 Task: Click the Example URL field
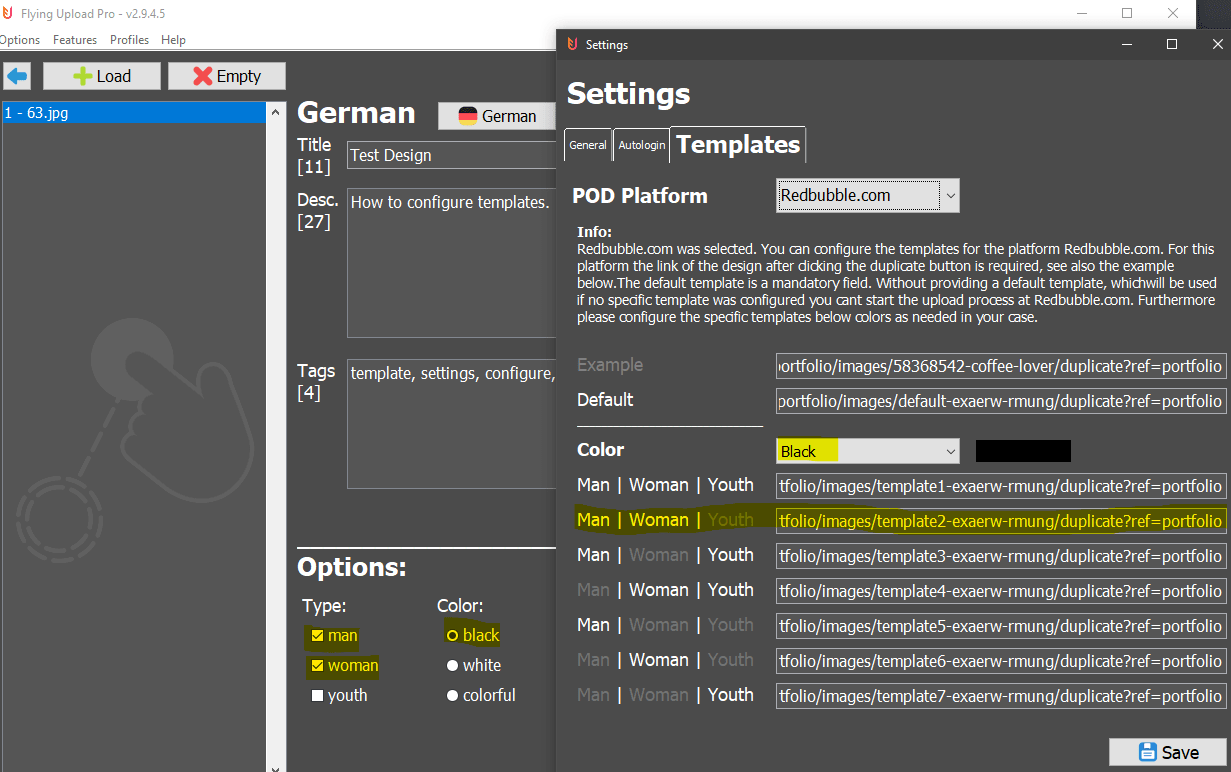tap(1001, 366)
